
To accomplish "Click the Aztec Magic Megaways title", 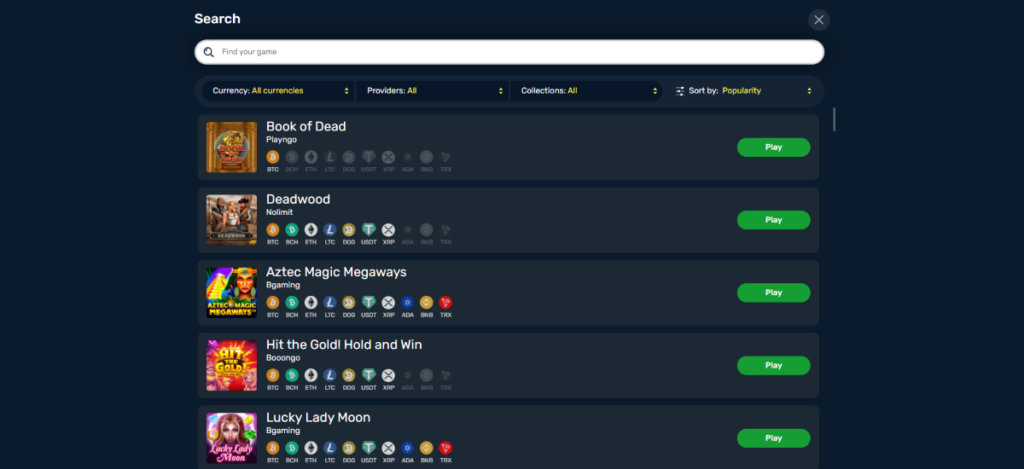I will (336, 272).
